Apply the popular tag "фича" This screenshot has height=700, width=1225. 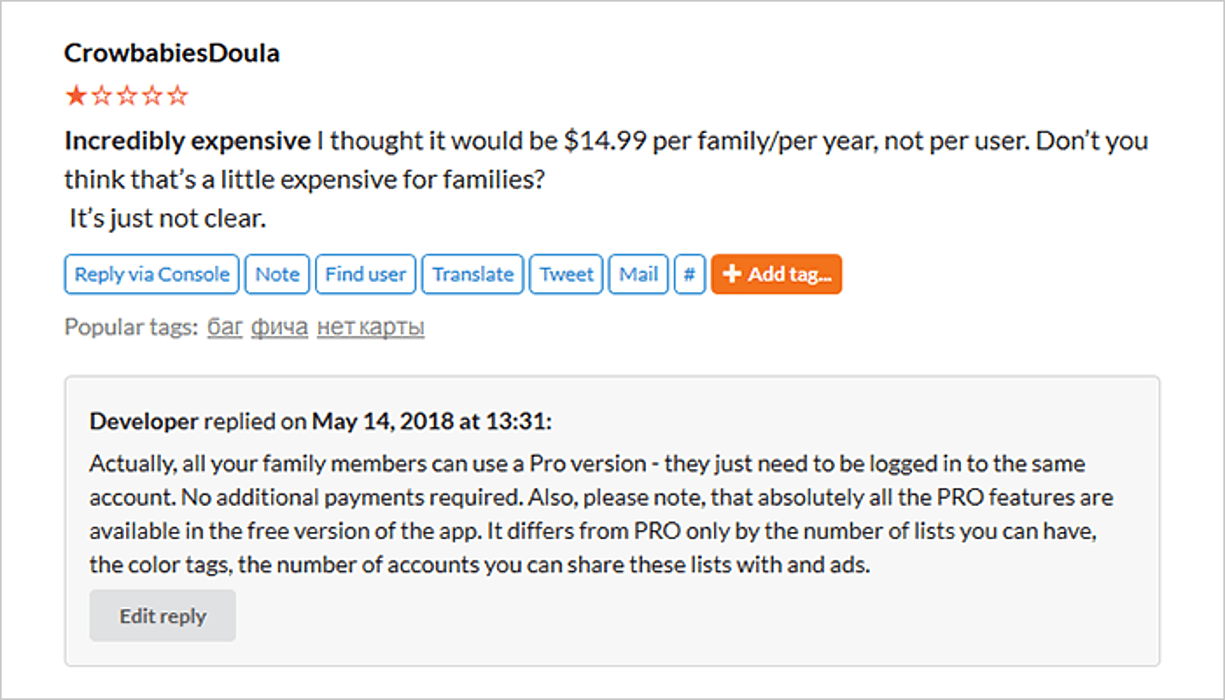[279, 327]
